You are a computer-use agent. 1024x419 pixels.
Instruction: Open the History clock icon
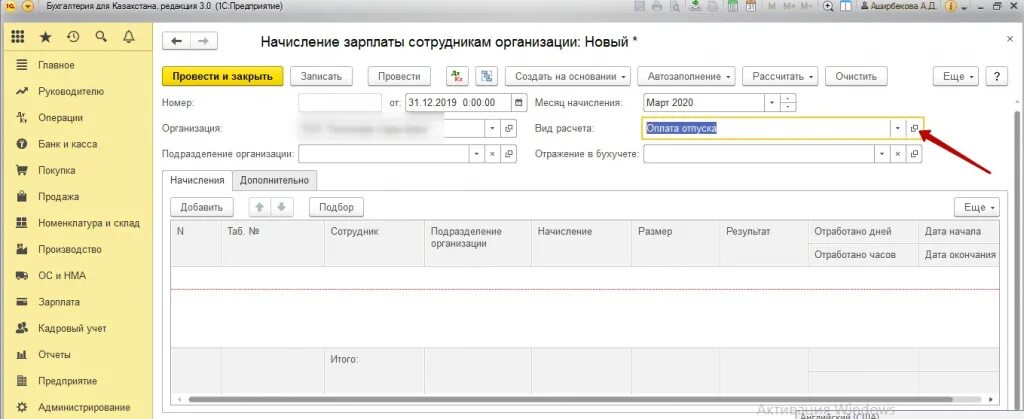tap(73, 37)
